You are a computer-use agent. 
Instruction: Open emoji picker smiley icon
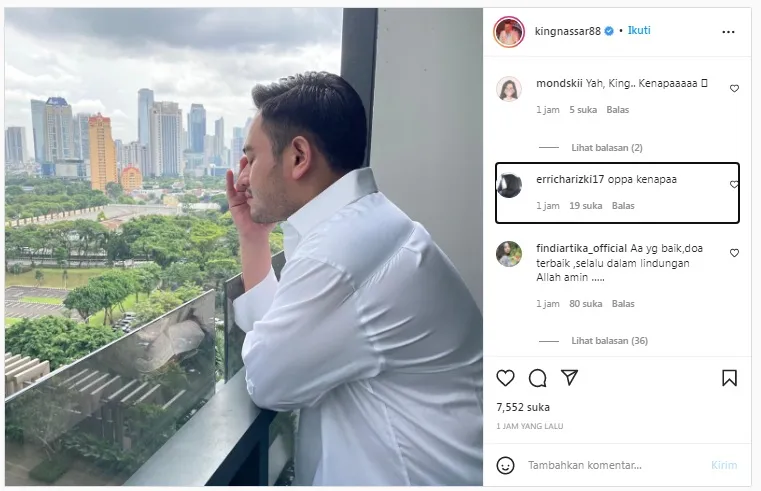505,465
